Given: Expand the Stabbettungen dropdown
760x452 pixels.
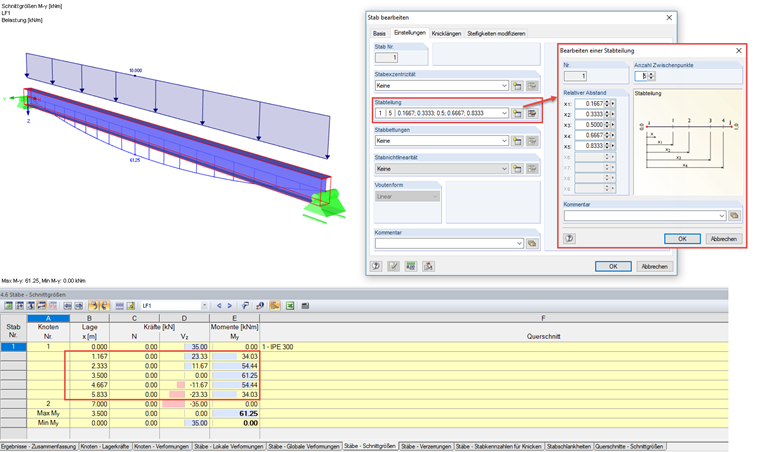Looking at the screenshot, I should (x=504, y=141).
